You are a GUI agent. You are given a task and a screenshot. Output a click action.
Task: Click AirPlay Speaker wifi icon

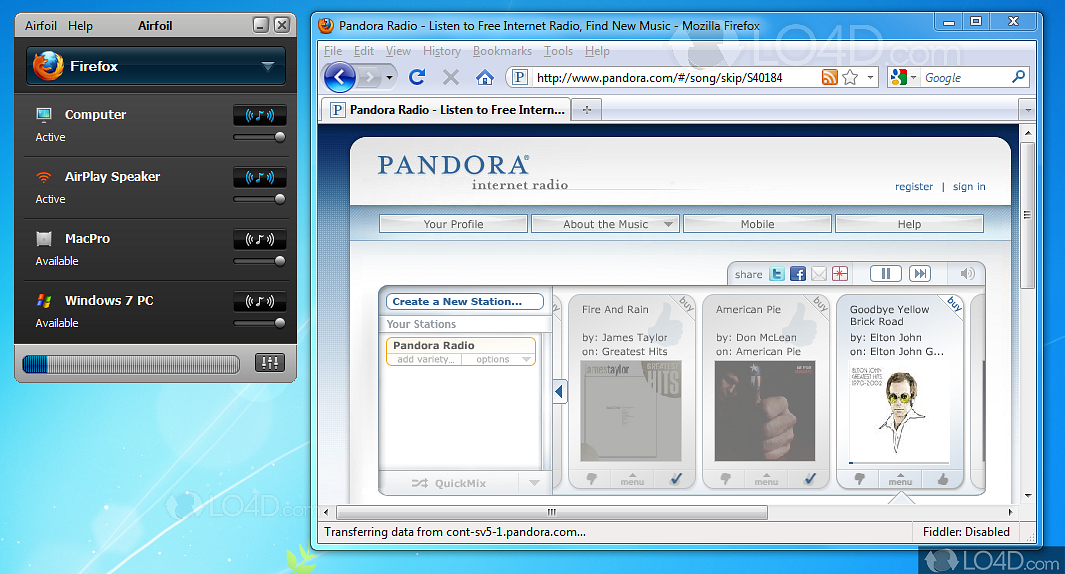pyautogui.click(x=44, y=177)
